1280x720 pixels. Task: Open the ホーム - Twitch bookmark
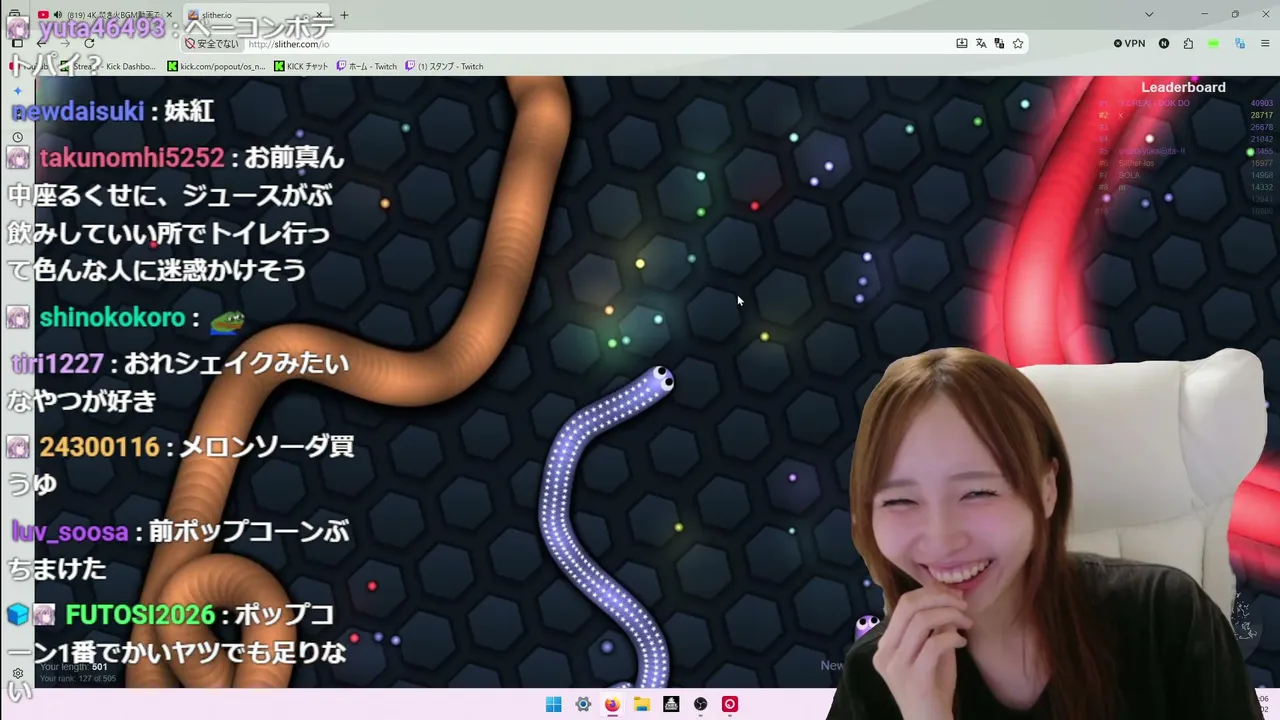[x=367, y=66]
